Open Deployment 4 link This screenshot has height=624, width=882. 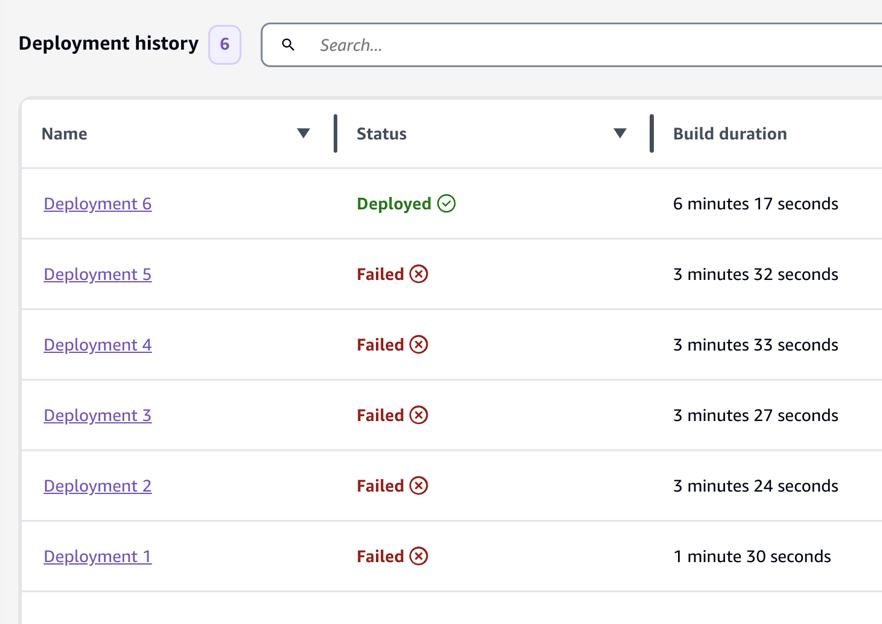point(97,344)
